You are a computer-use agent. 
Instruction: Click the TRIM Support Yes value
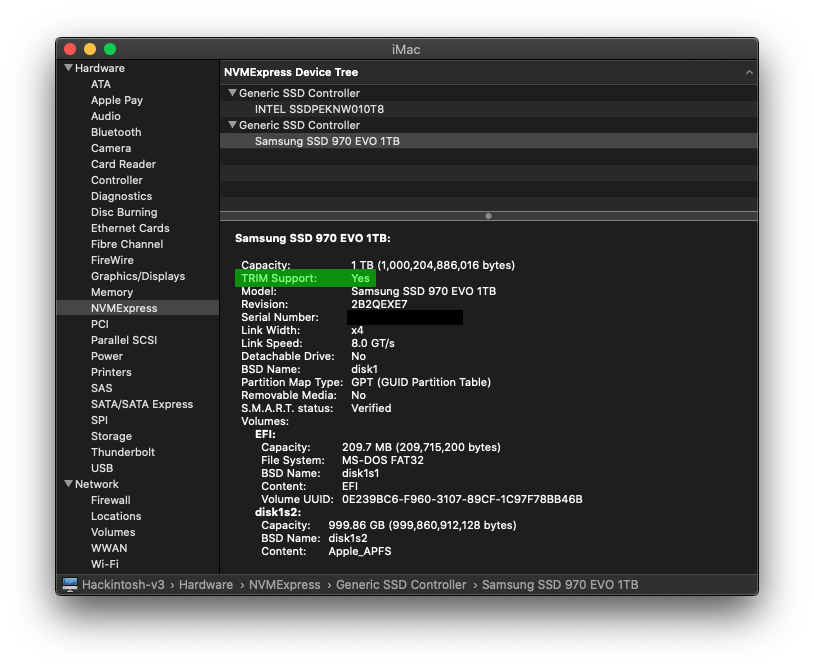coord(360,278)
